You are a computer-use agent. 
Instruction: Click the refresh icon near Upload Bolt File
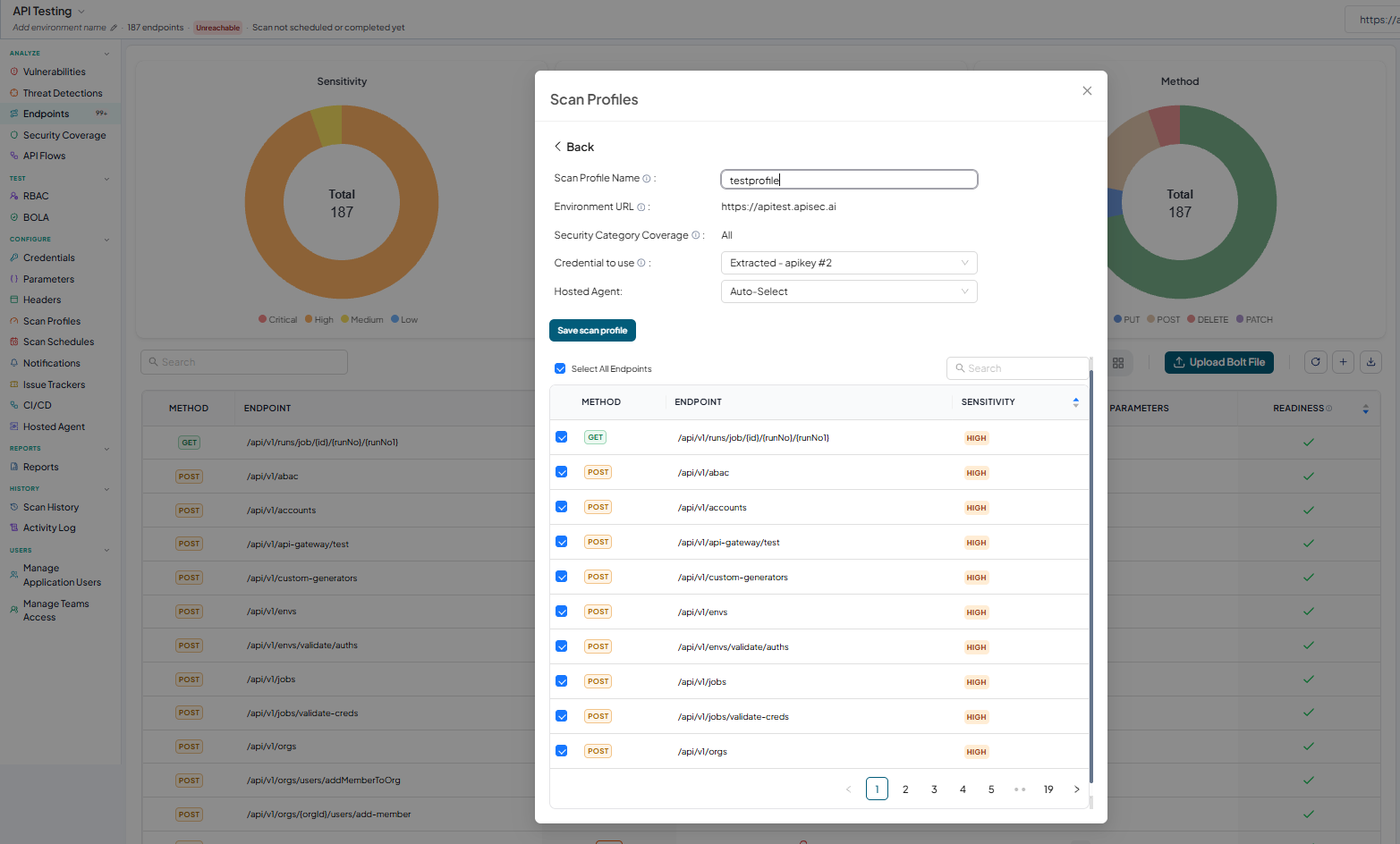pos(1315,362)
